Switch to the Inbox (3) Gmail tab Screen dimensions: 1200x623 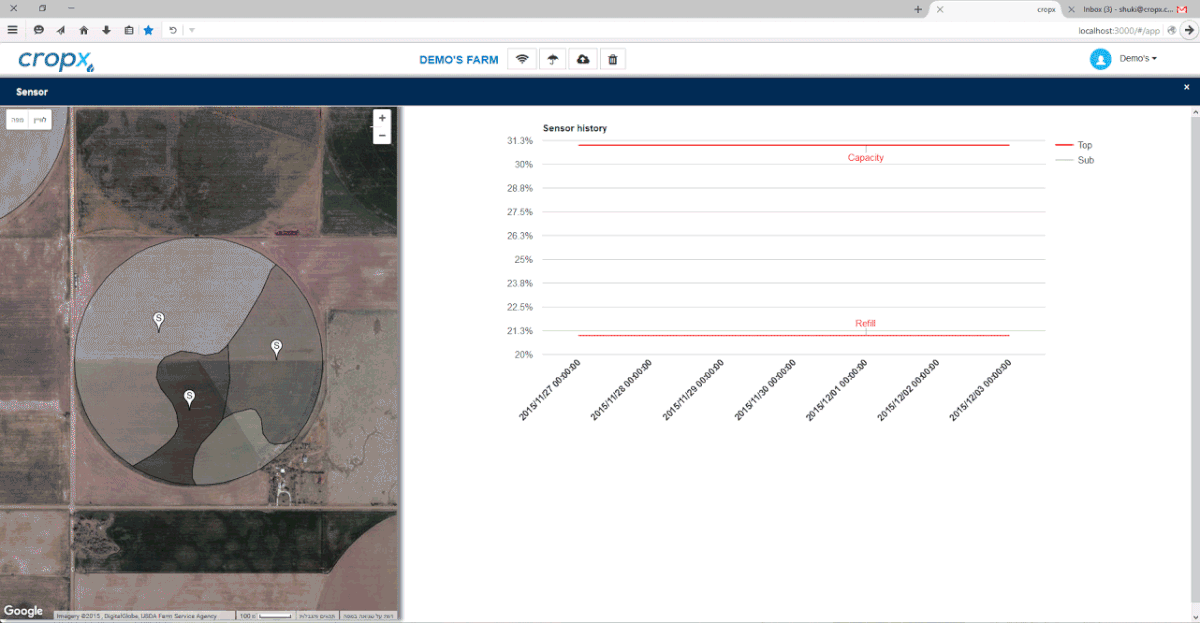(1130, 8)
